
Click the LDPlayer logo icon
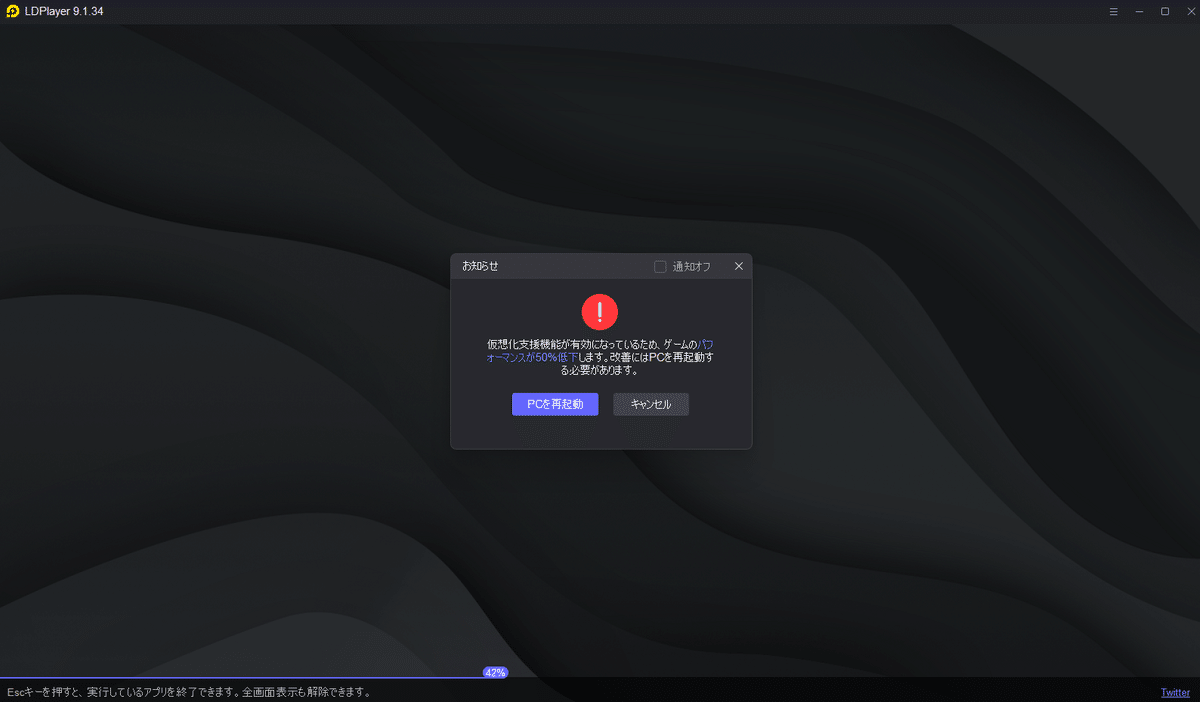(13, 11)
